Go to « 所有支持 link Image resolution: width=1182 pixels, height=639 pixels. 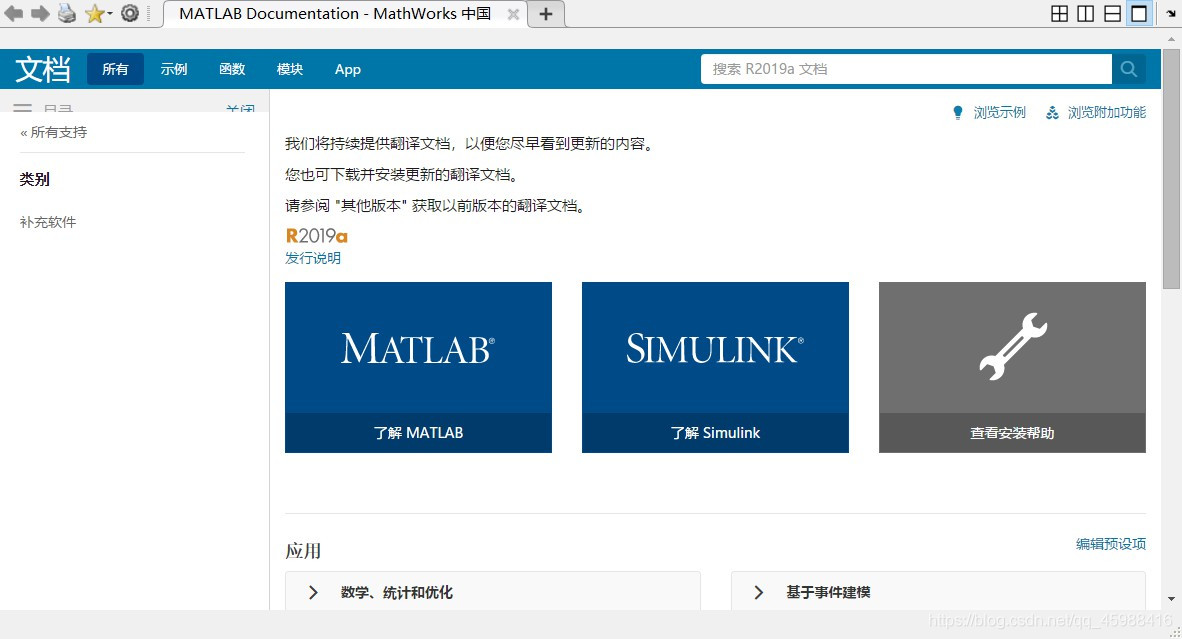54,133
